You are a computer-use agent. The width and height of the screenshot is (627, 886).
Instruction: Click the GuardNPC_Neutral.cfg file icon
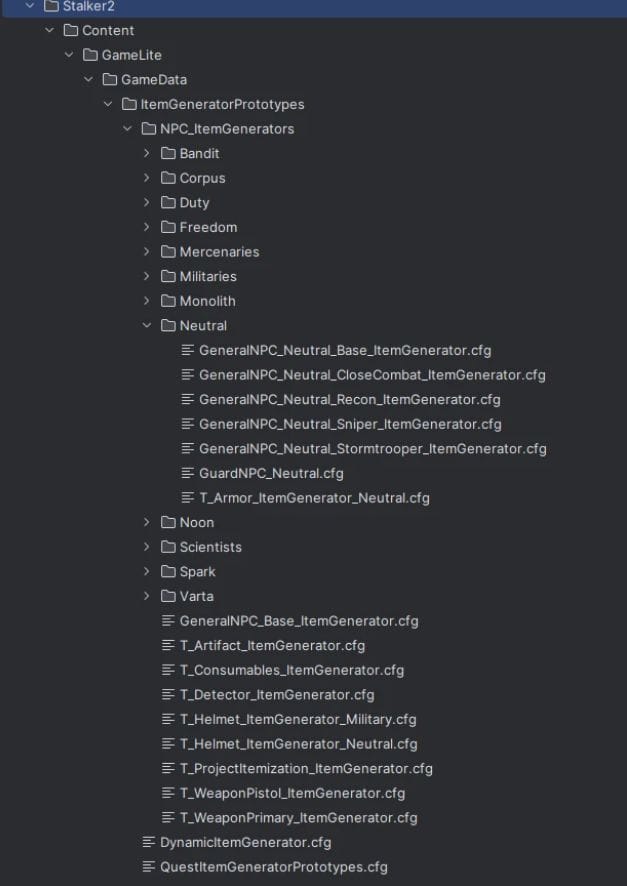point(187,473)
